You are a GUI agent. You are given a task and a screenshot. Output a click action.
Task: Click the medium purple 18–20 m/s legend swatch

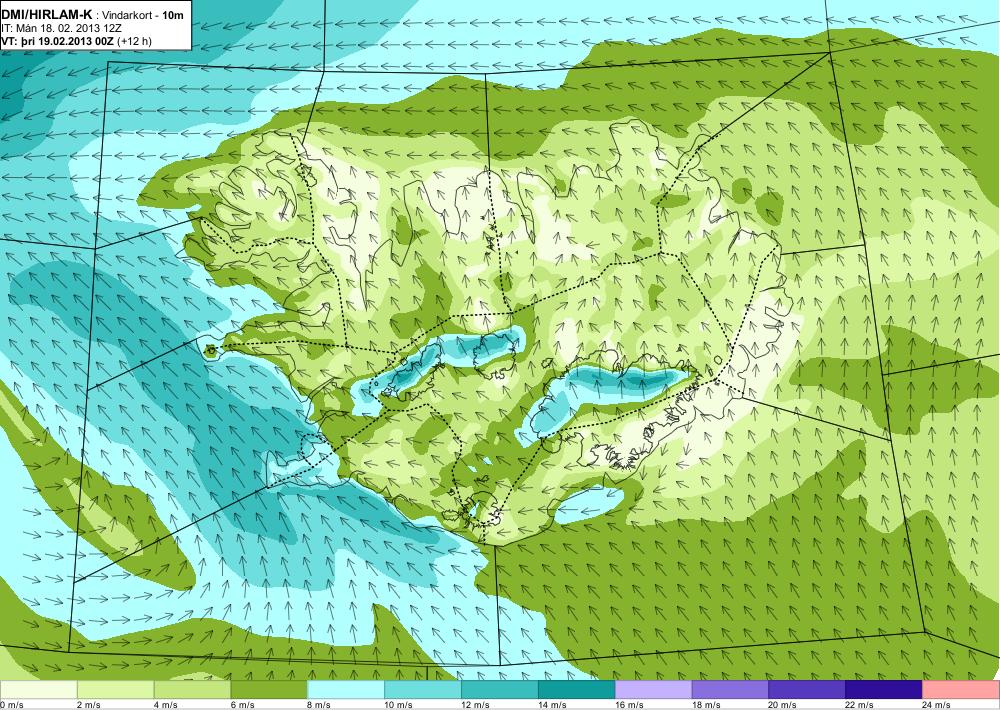(730, 690)
